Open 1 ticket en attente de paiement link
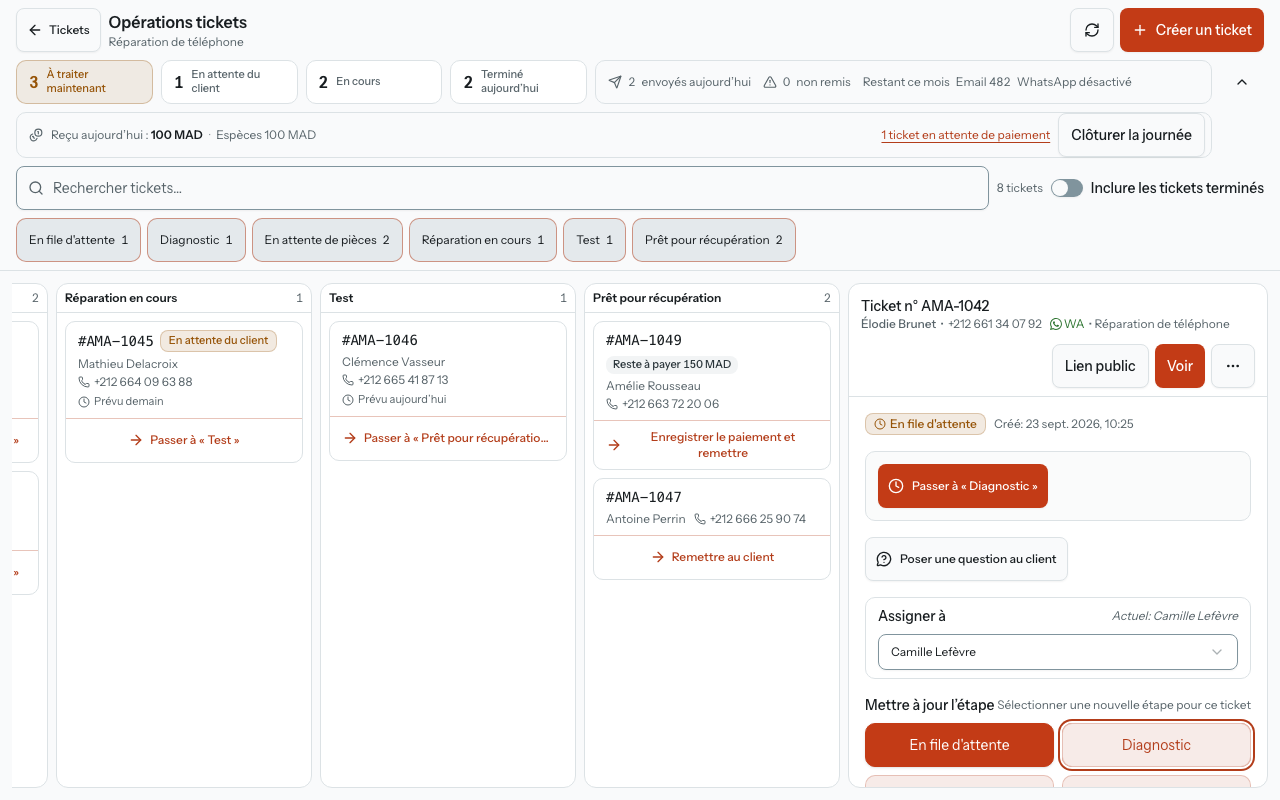The height and width of the screenshot is (800, 1280). coord(965,135)
